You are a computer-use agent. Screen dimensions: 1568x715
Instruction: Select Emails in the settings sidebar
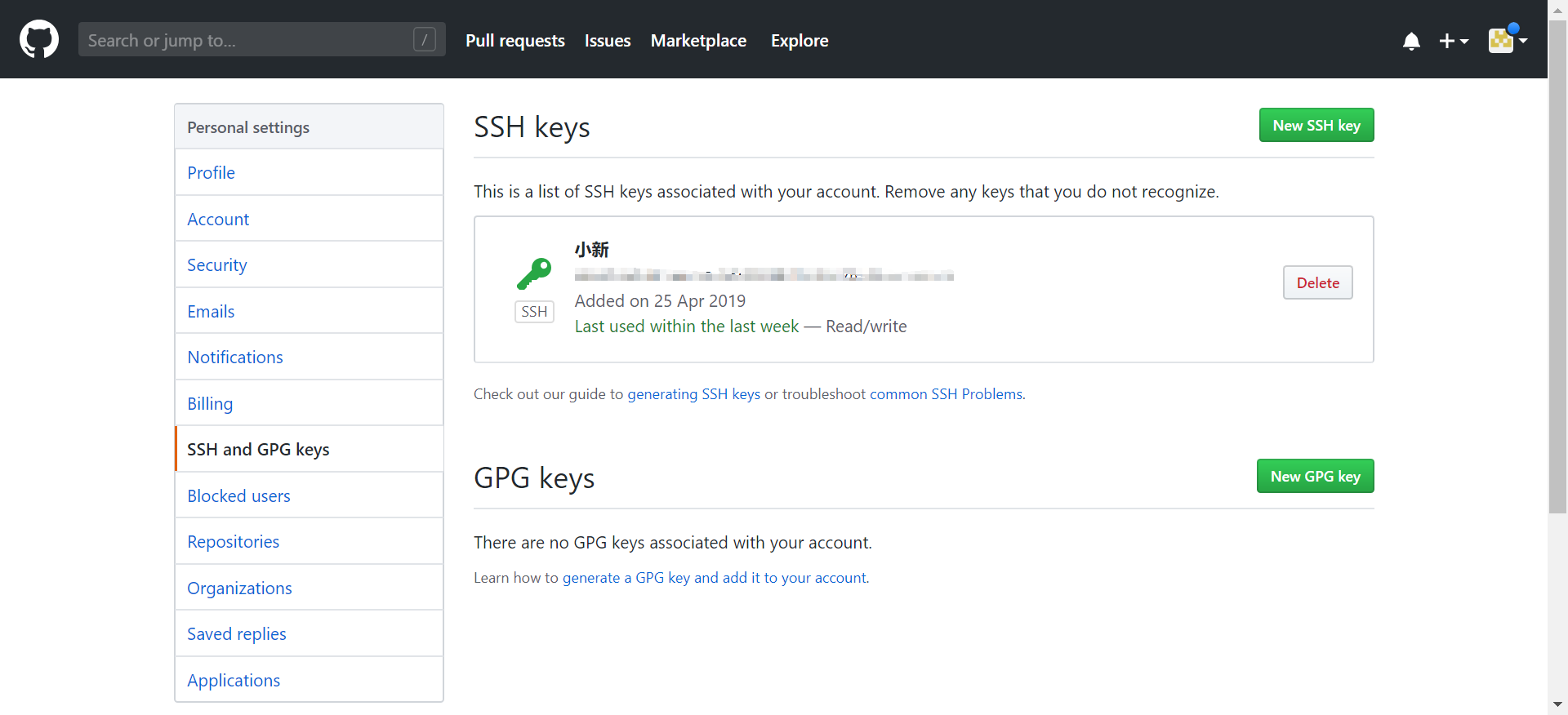click(309, 311)
